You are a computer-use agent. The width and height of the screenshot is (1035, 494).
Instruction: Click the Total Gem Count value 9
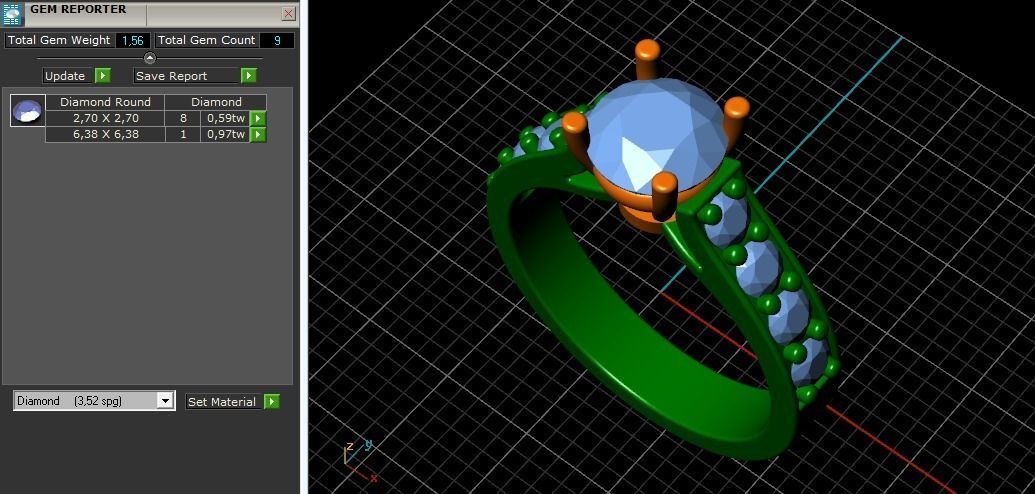pyautogui.click(x=277, y=40)
